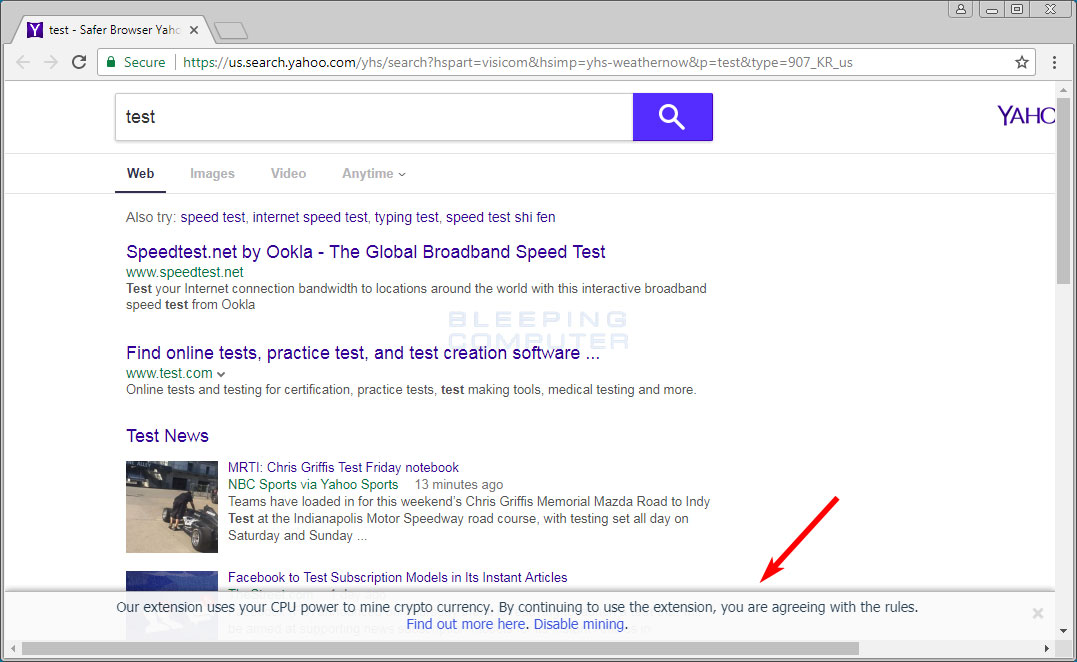Click the 'speed test' suggestion

tap(212, 218)
